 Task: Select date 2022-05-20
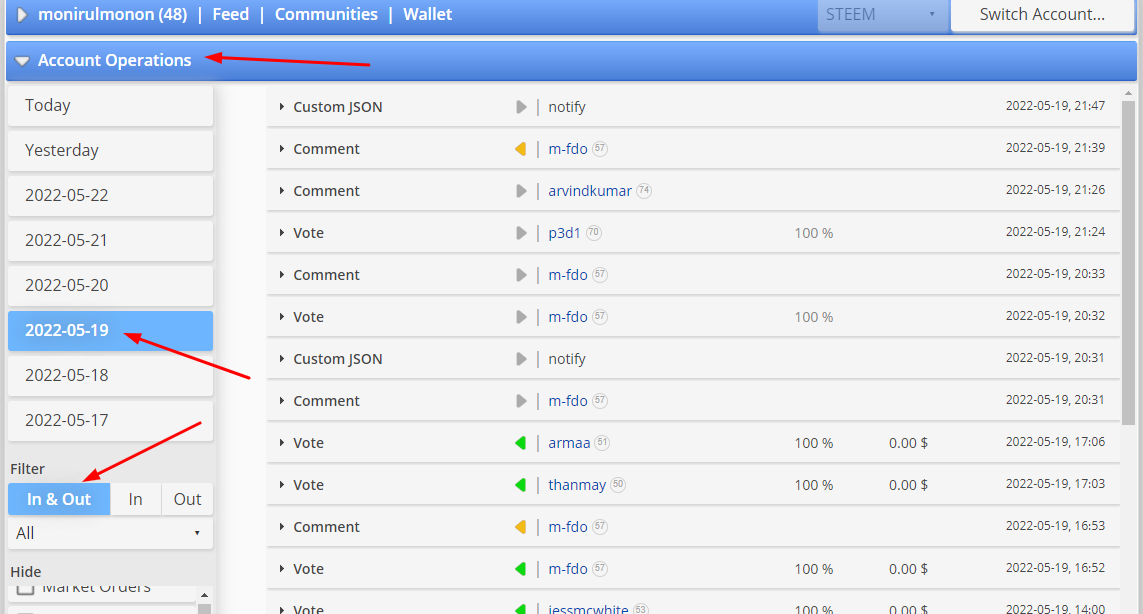[110, 286]
